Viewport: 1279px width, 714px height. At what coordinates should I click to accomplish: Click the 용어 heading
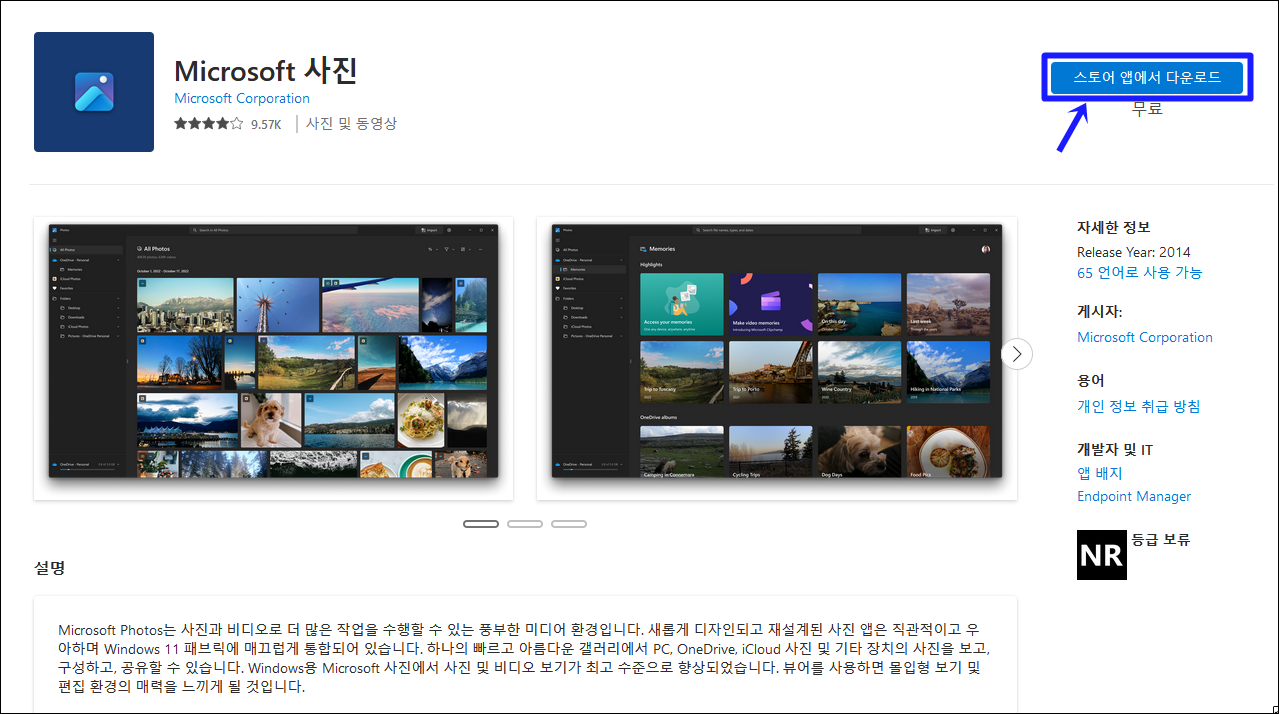[x=1091, y=380]
